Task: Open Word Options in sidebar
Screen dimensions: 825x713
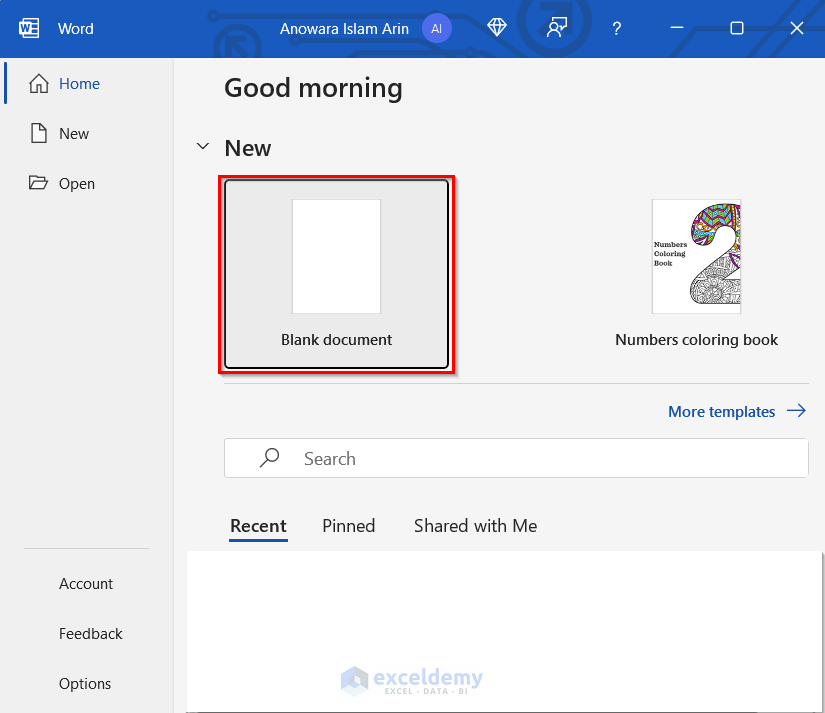Action: [85, 684]
